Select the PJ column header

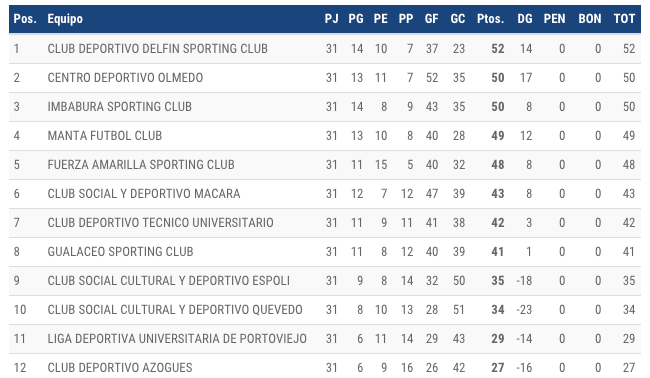(331, 19)
